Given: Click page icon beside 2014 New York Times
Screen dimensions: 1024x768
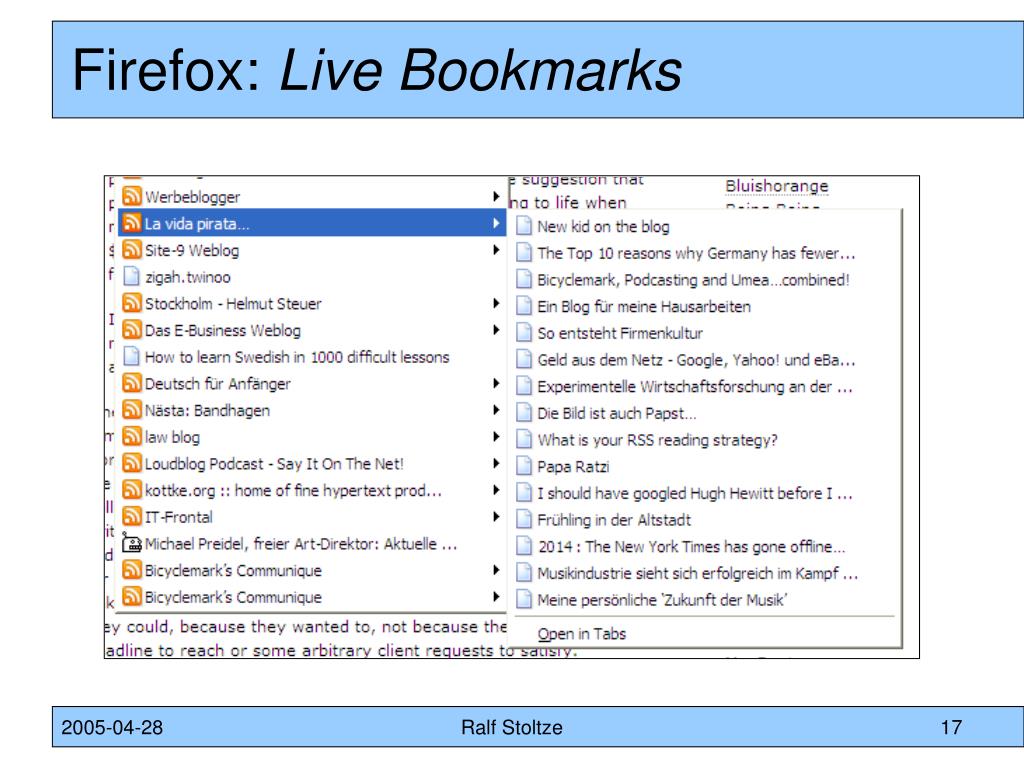Looking at the screenshot, I should pos(524,546).
